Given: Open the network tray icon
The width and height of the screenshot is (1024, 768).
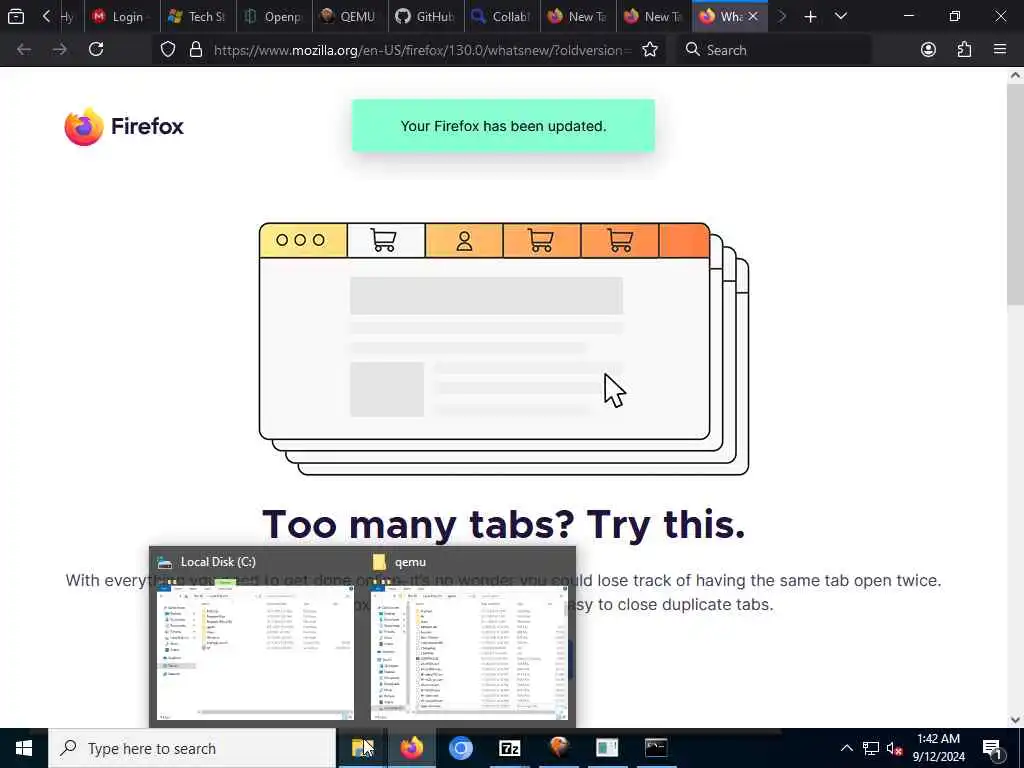Looking at the screenshot, I should tap(871, 748).
